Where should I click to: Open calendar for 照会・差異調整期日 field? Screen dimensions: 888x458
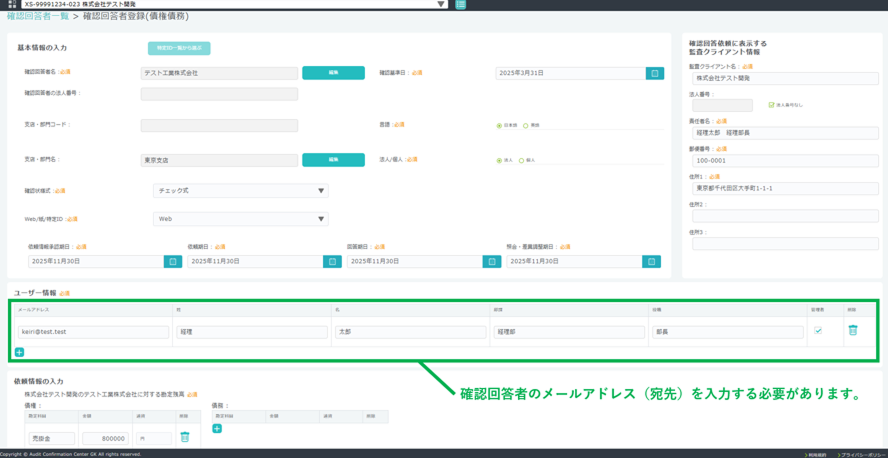tap(652, 261)
